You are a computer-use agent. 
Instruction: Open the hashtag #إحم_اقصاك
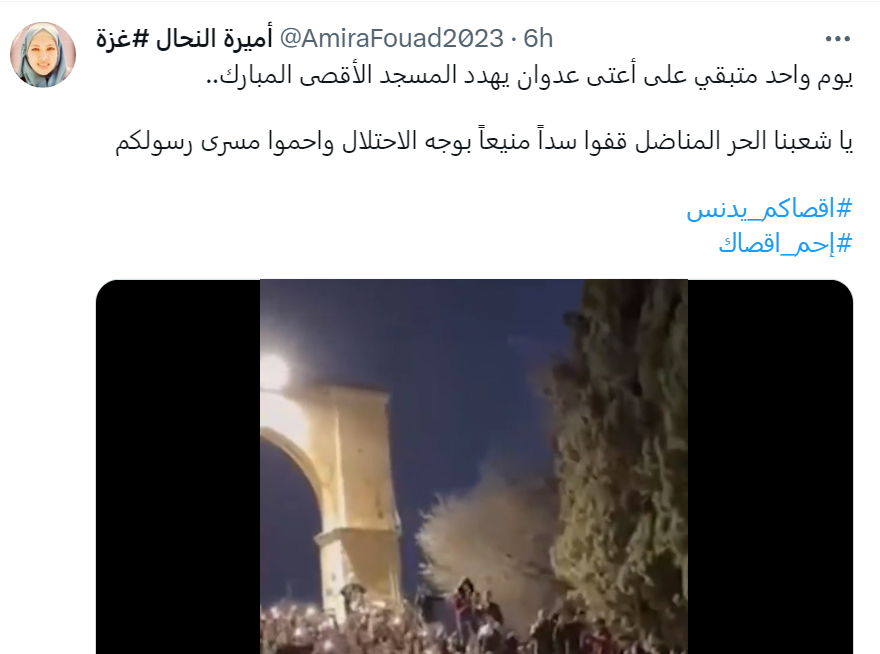(785, 244)
